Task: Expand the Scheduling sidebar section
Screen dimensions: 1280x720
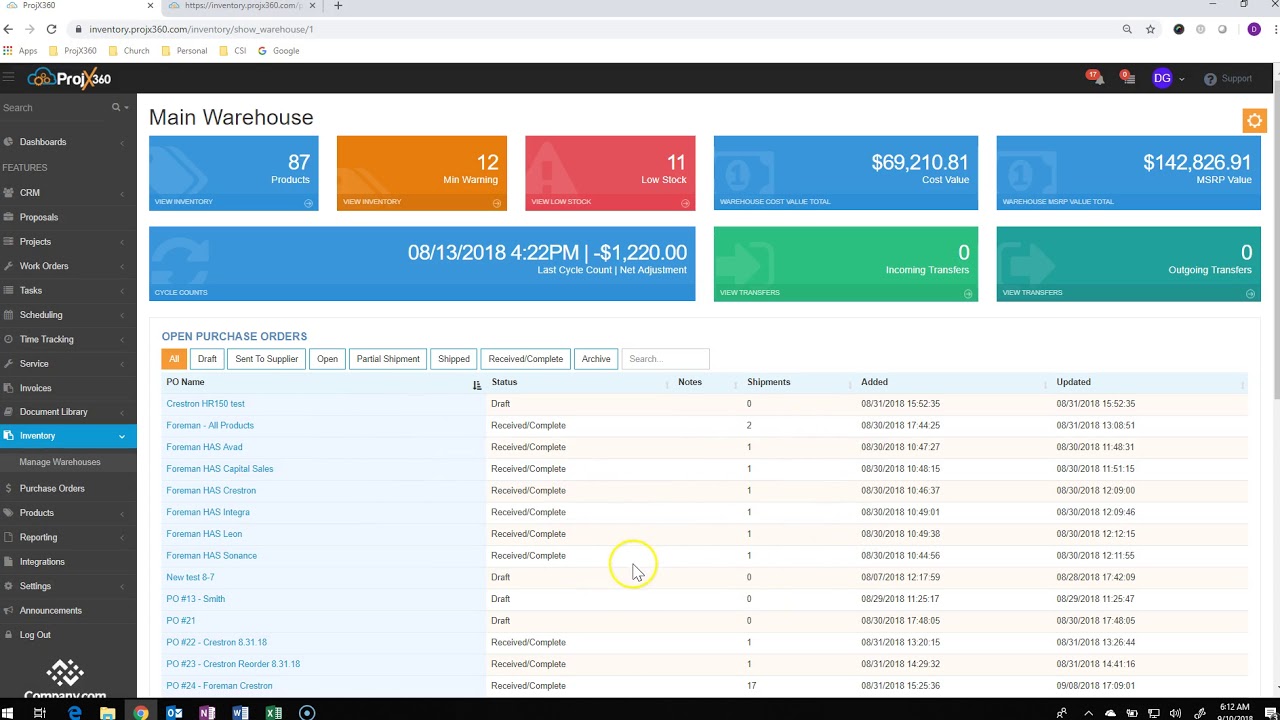Action: point(68,315)
